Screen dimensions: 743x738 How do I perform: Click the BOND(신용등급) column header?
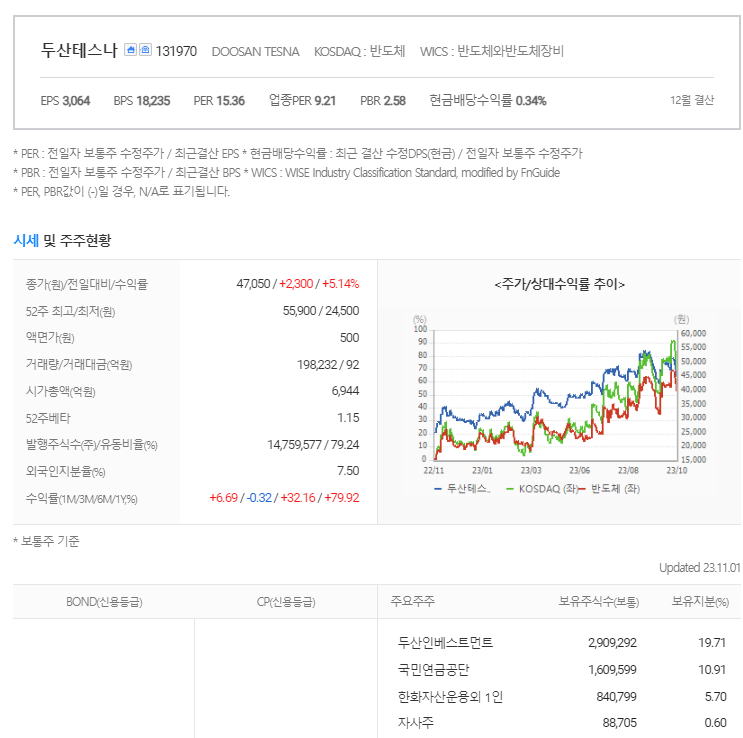(104, 601)
